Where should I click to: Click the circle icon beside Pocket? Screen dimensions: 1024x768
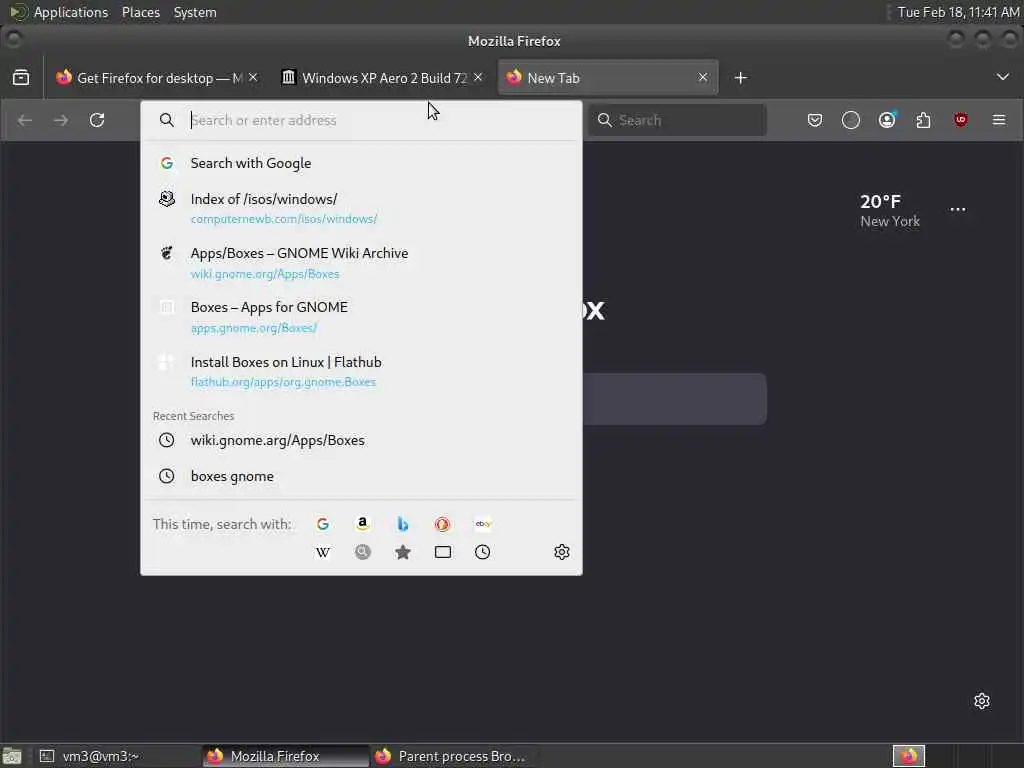[x=851, y=120]
